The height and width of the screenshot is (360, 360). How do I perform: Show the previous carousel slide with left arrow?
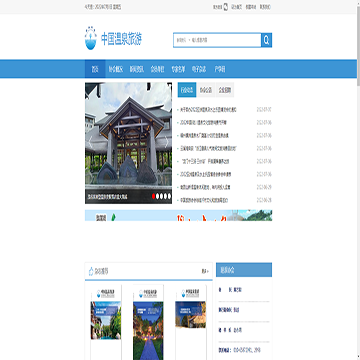(x=90, y=142)
